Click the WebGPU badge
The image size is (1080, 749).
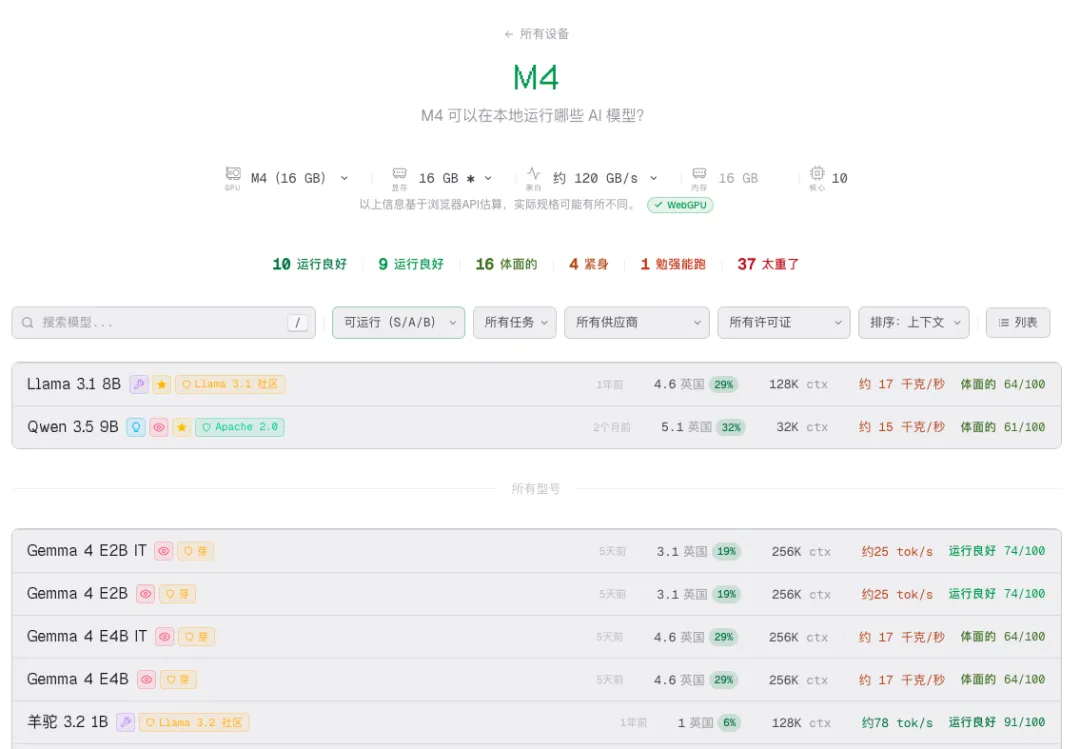tap(680, 205)
